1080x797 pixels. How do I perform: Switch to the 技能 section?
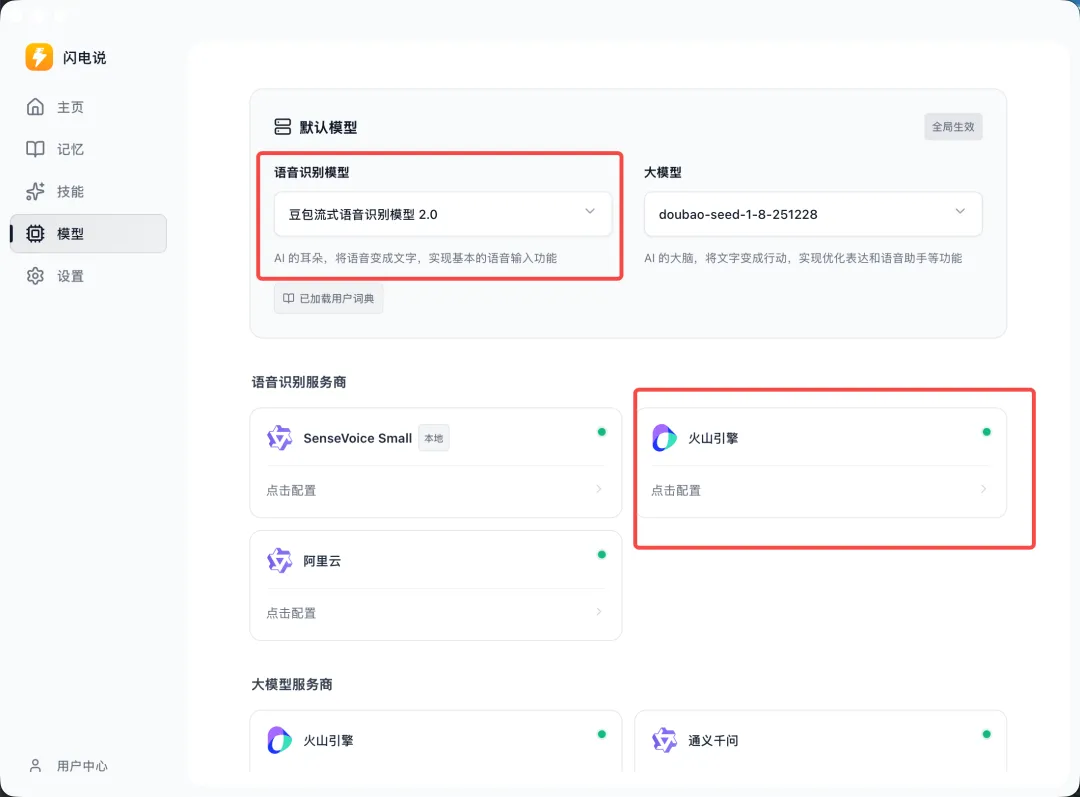[x=88, y=192]
